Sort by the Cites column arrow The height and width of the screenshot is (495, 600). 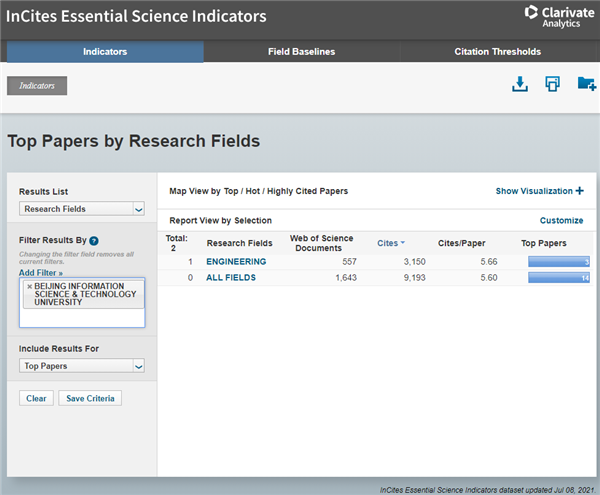click(402, 243)
